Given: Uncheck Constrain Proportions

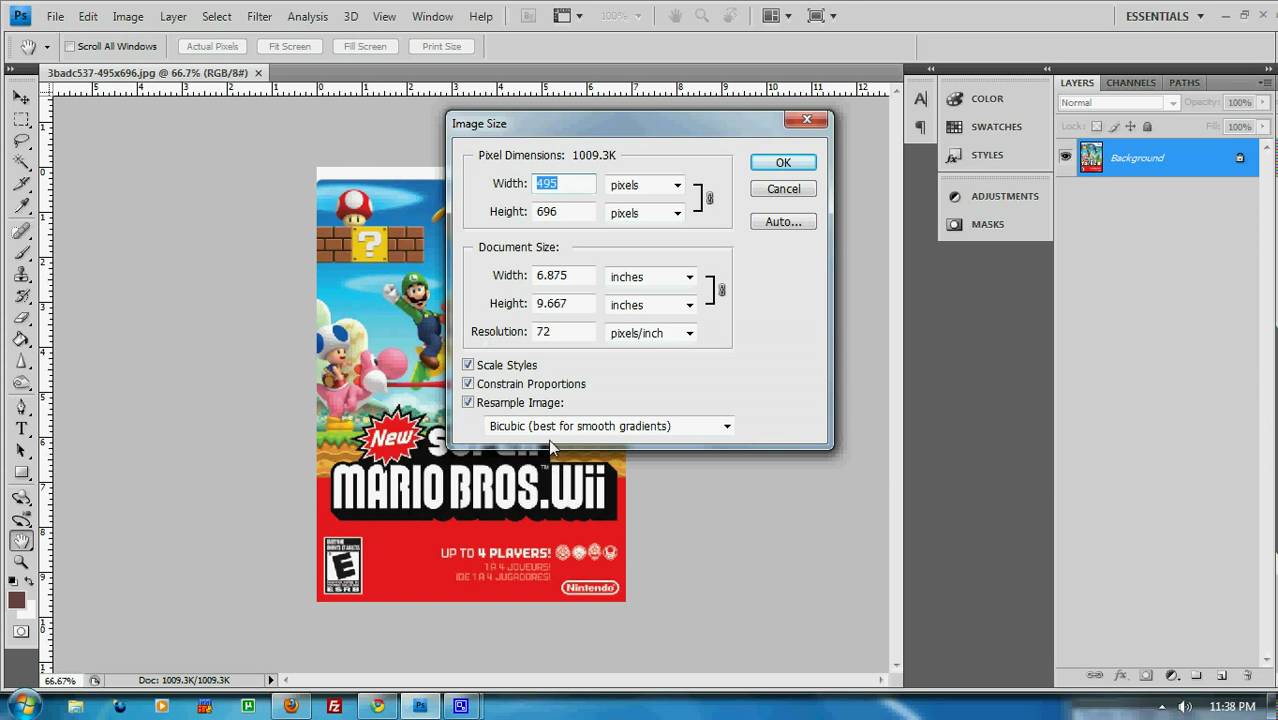Looking at the screenshot, I should pos(468,384).
